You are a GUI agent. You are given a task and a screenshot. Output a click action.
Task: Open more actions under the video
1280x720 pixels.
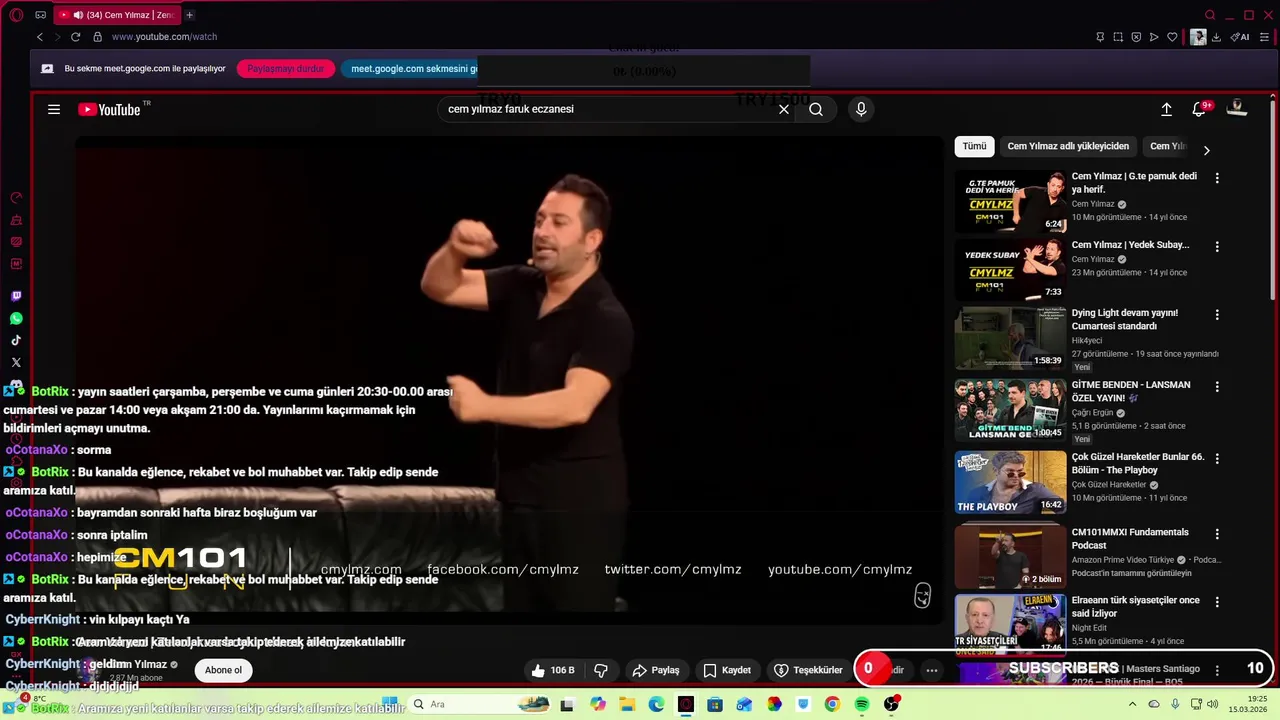click(931, 670)
